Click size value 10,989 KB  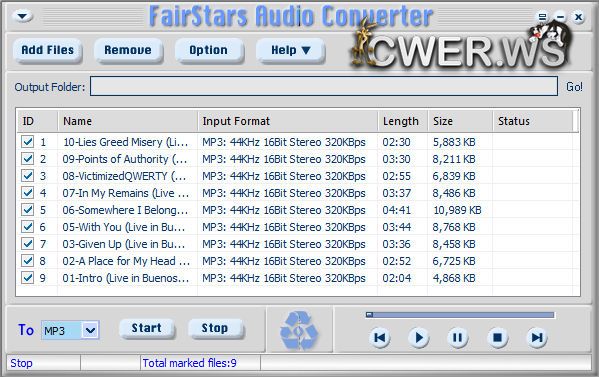coord(457,210)
